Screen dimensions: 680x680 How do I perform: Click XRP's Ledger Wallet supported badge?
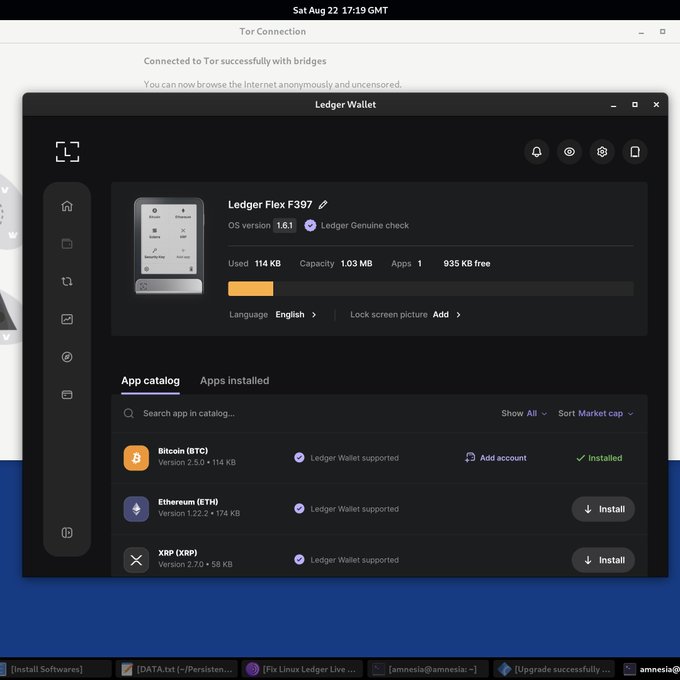(x=346, y=560)
